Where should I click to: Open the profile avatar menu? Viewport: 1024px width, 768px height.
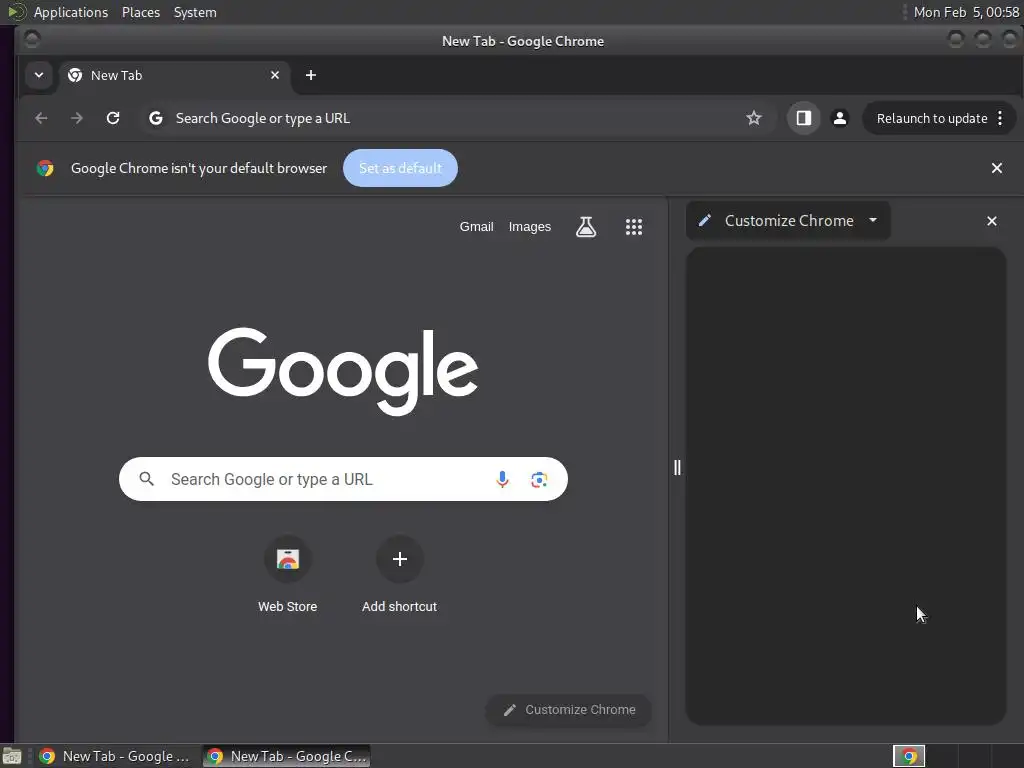pos(840,118)
